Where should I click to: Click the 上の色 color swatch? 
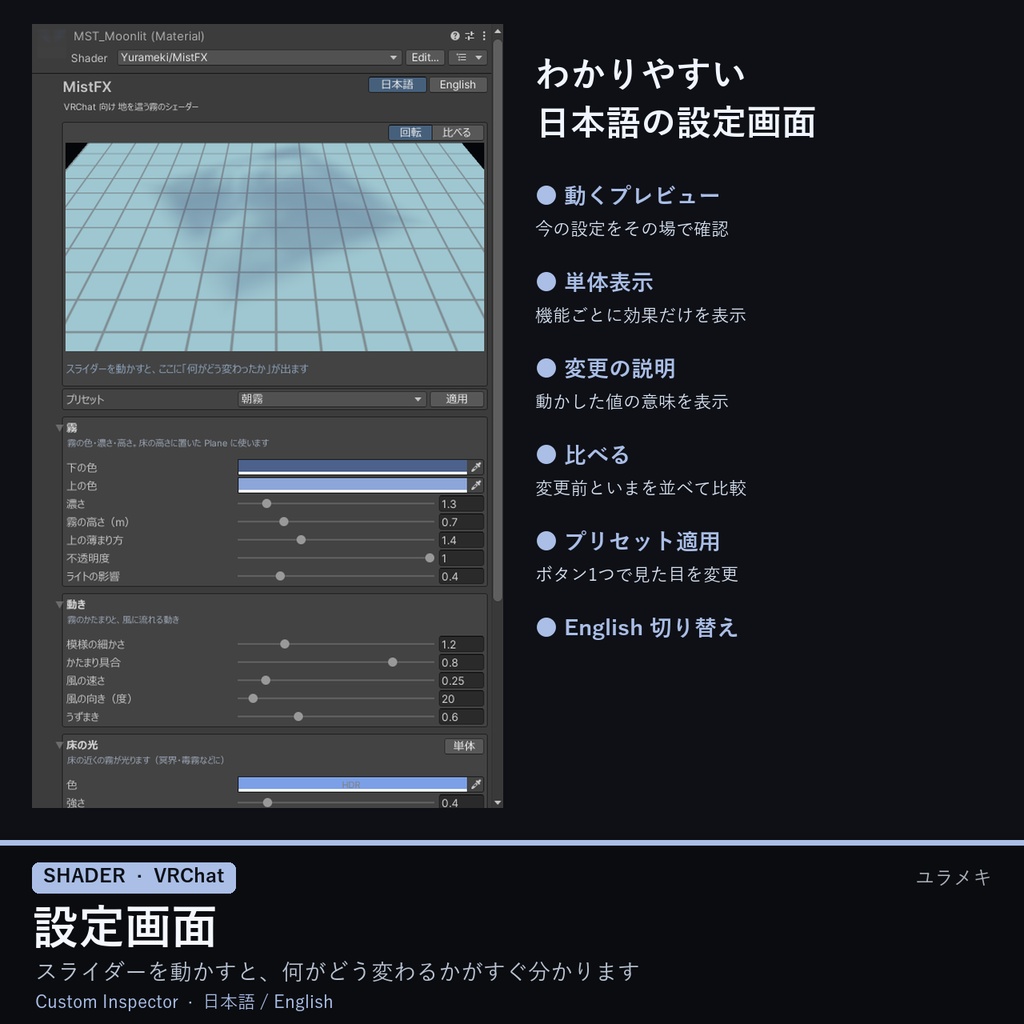tap(353, 485)
